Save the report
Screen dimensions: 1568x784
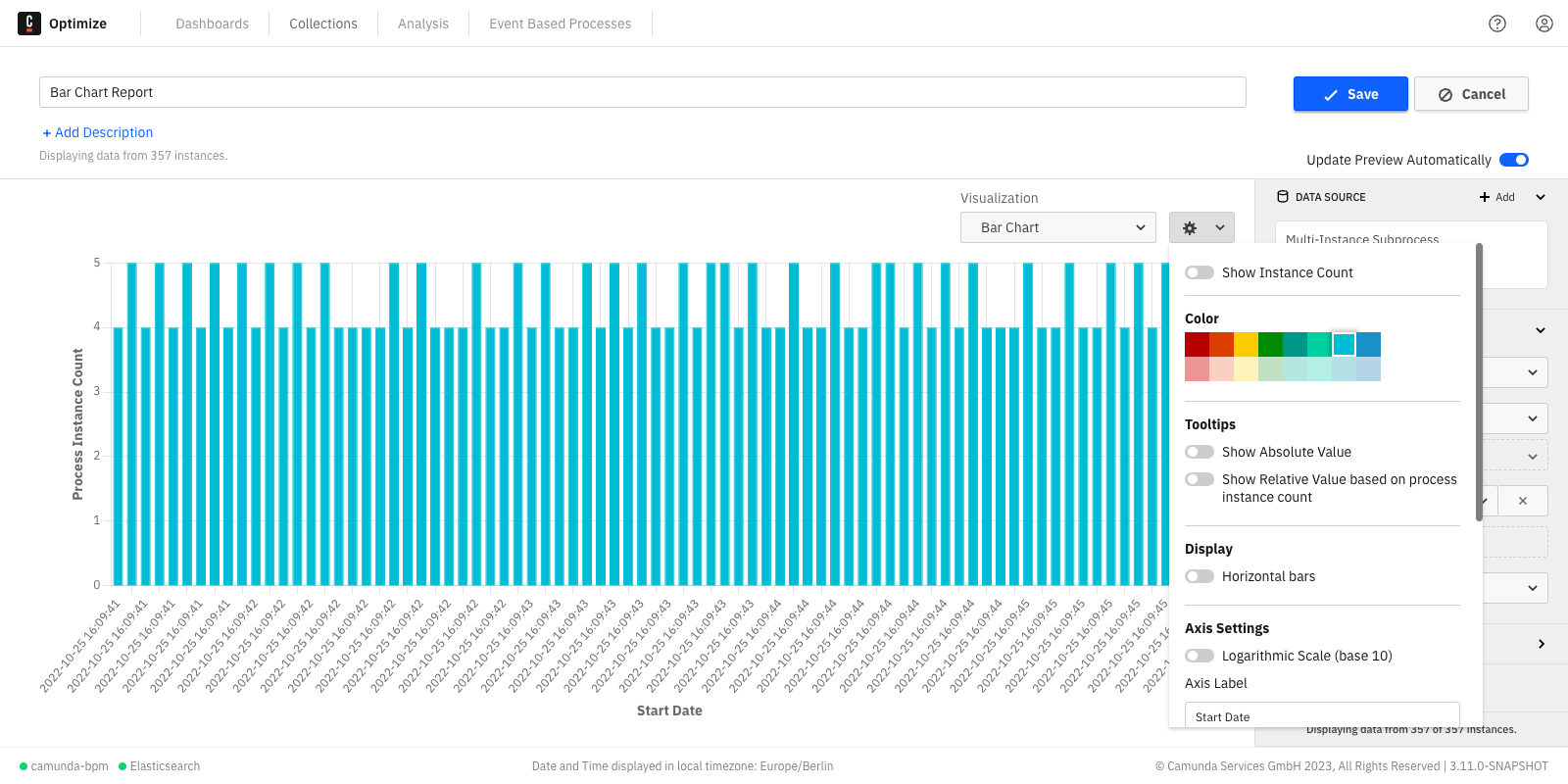pos(1350,94)
